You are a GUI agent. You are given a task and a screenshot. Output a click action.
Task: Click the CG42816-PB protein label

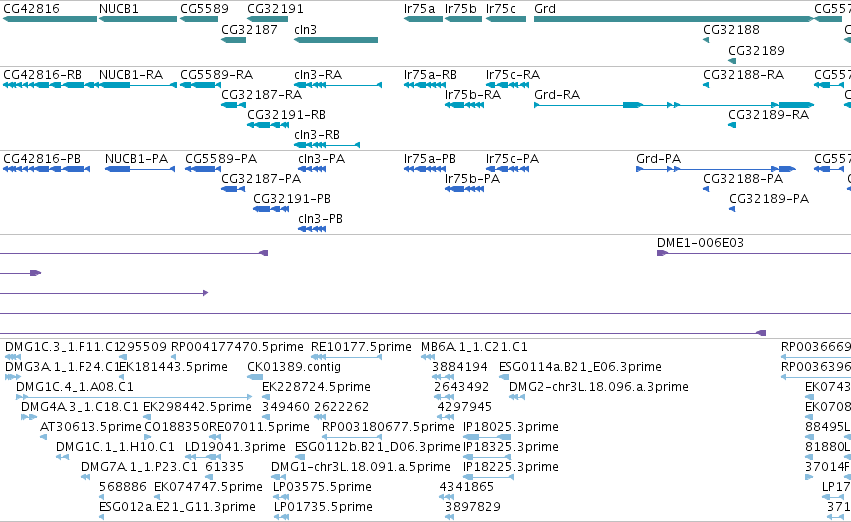click(42, 159)
